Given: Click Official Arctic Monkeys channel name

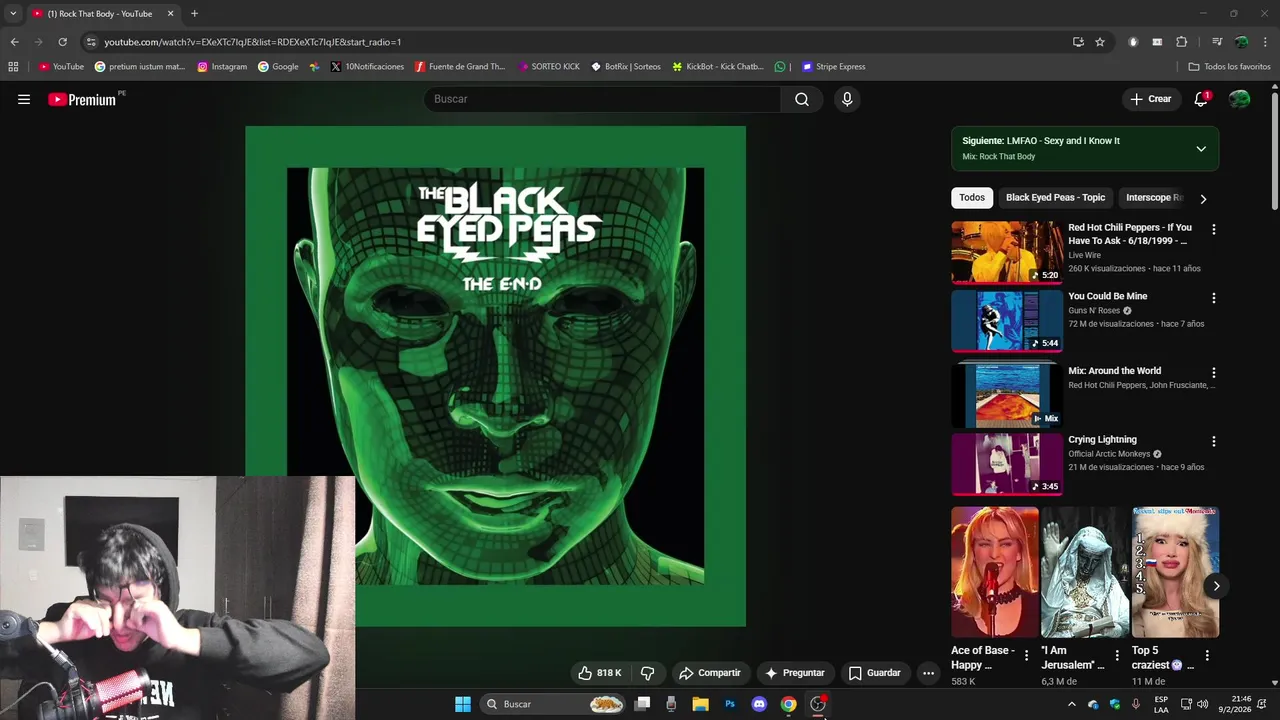Looking at the screenshot, I should [x=1109, y=454].
